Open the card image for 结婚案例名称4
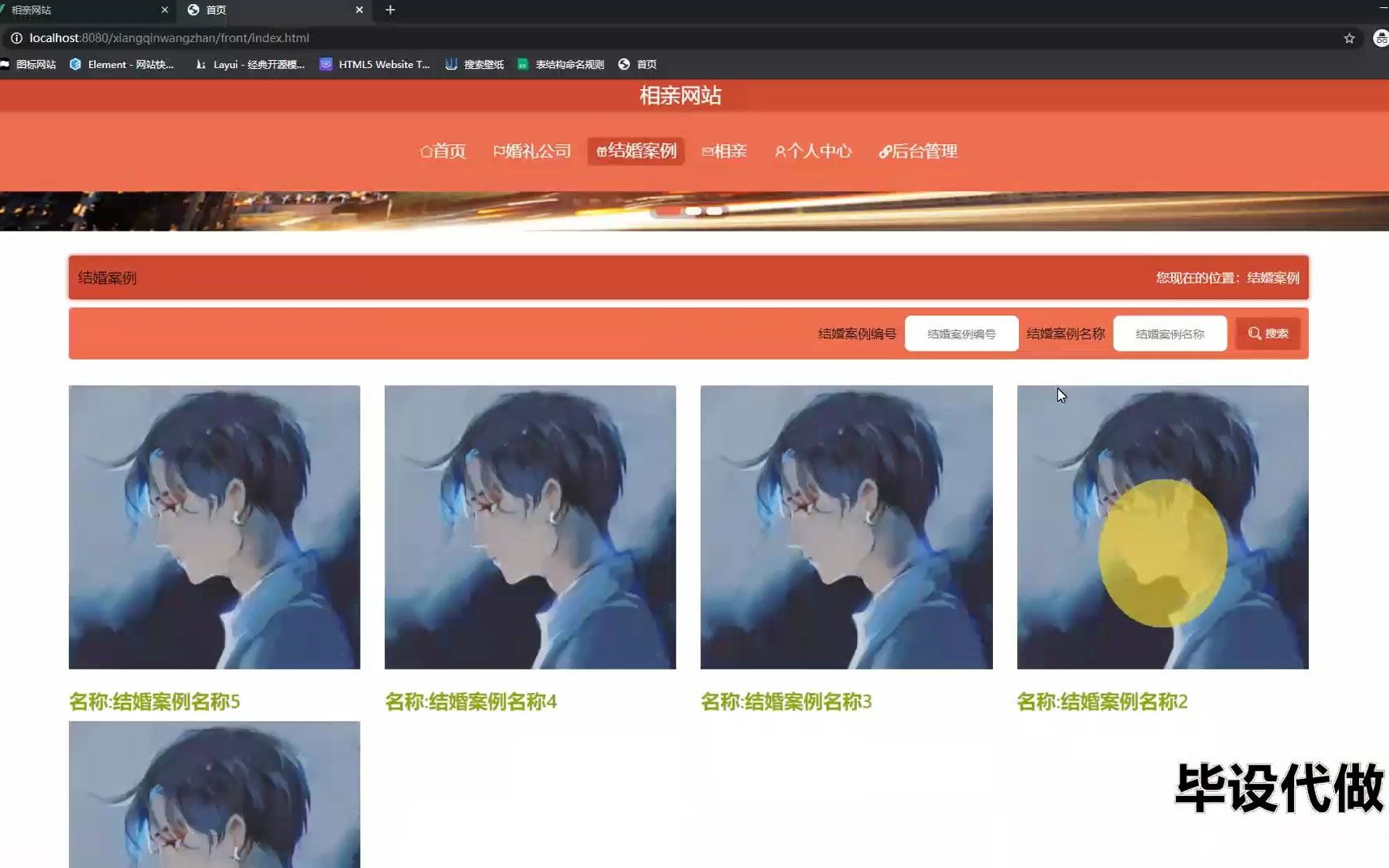Image resolution: width=1389 pixels, height=868 pixels. click(530, 527)
